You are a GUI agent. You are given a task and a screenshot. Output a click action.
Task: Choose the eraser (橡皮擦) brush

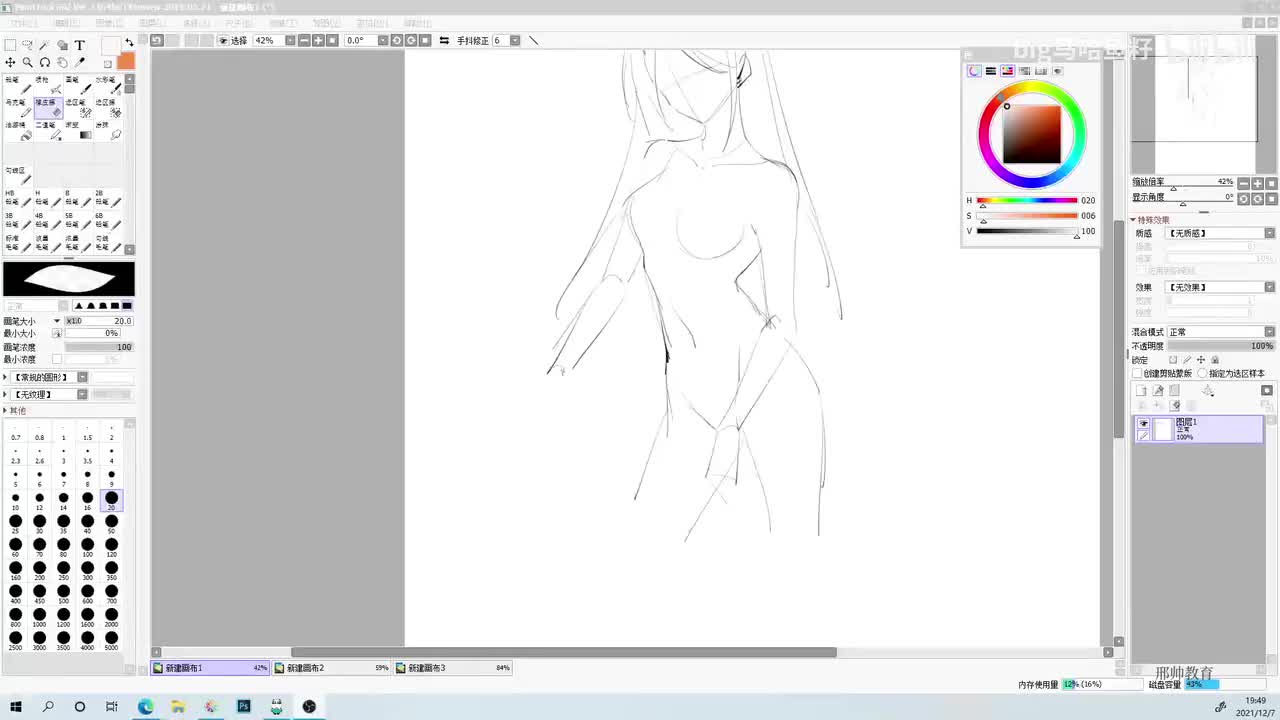[48, 109]
